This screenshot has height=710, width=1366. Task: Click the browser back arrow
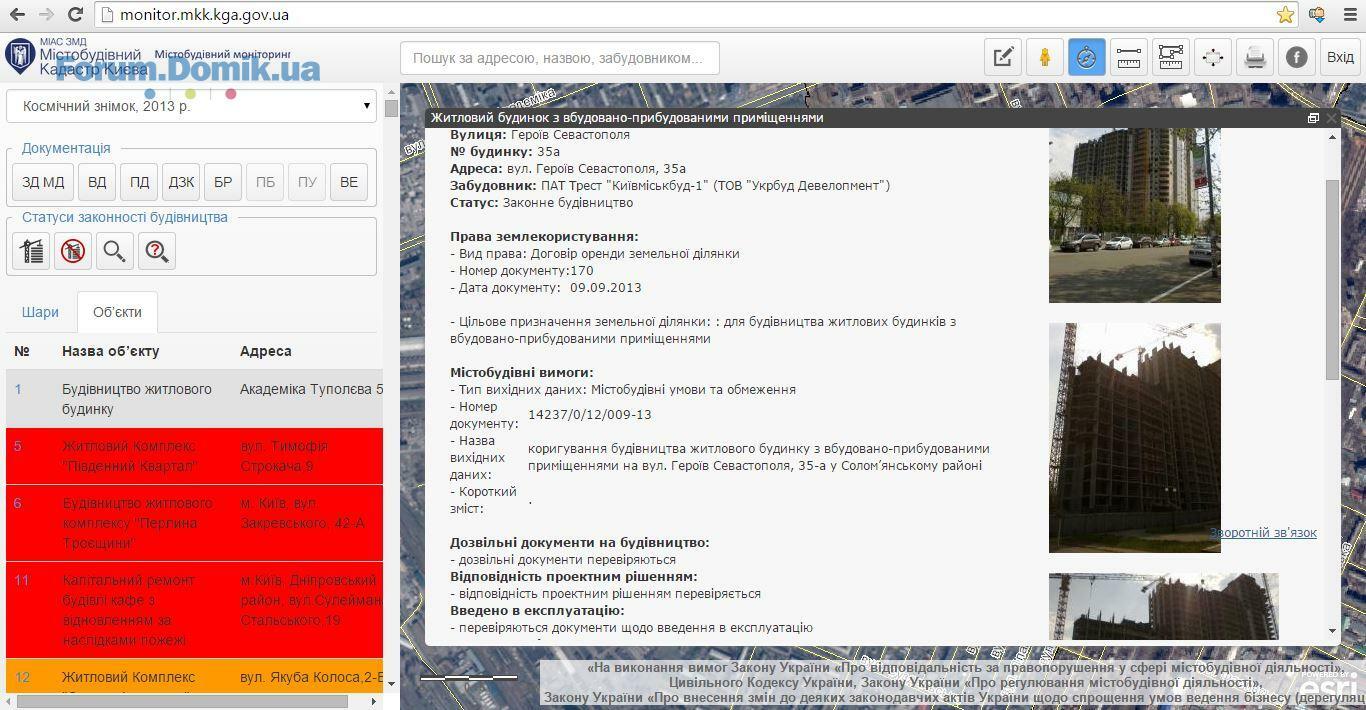17,15
